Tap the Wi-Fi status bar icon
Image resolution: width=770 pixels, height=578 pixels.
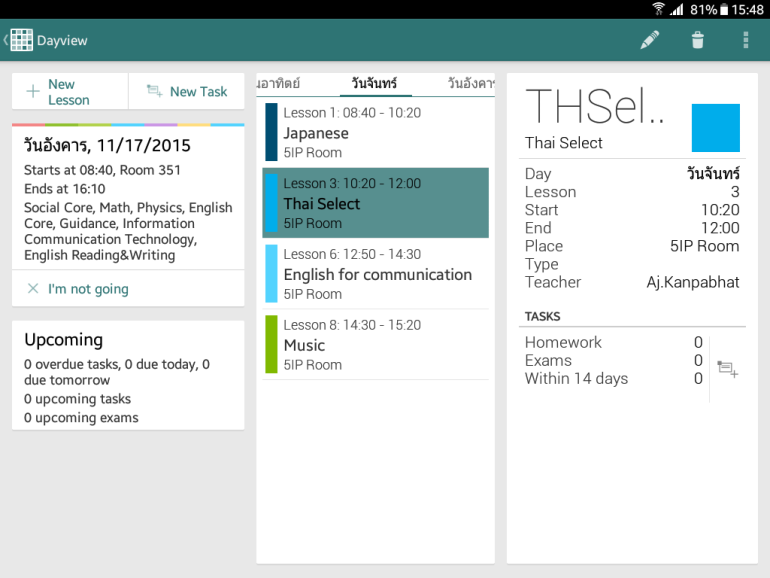click(658, 9)
